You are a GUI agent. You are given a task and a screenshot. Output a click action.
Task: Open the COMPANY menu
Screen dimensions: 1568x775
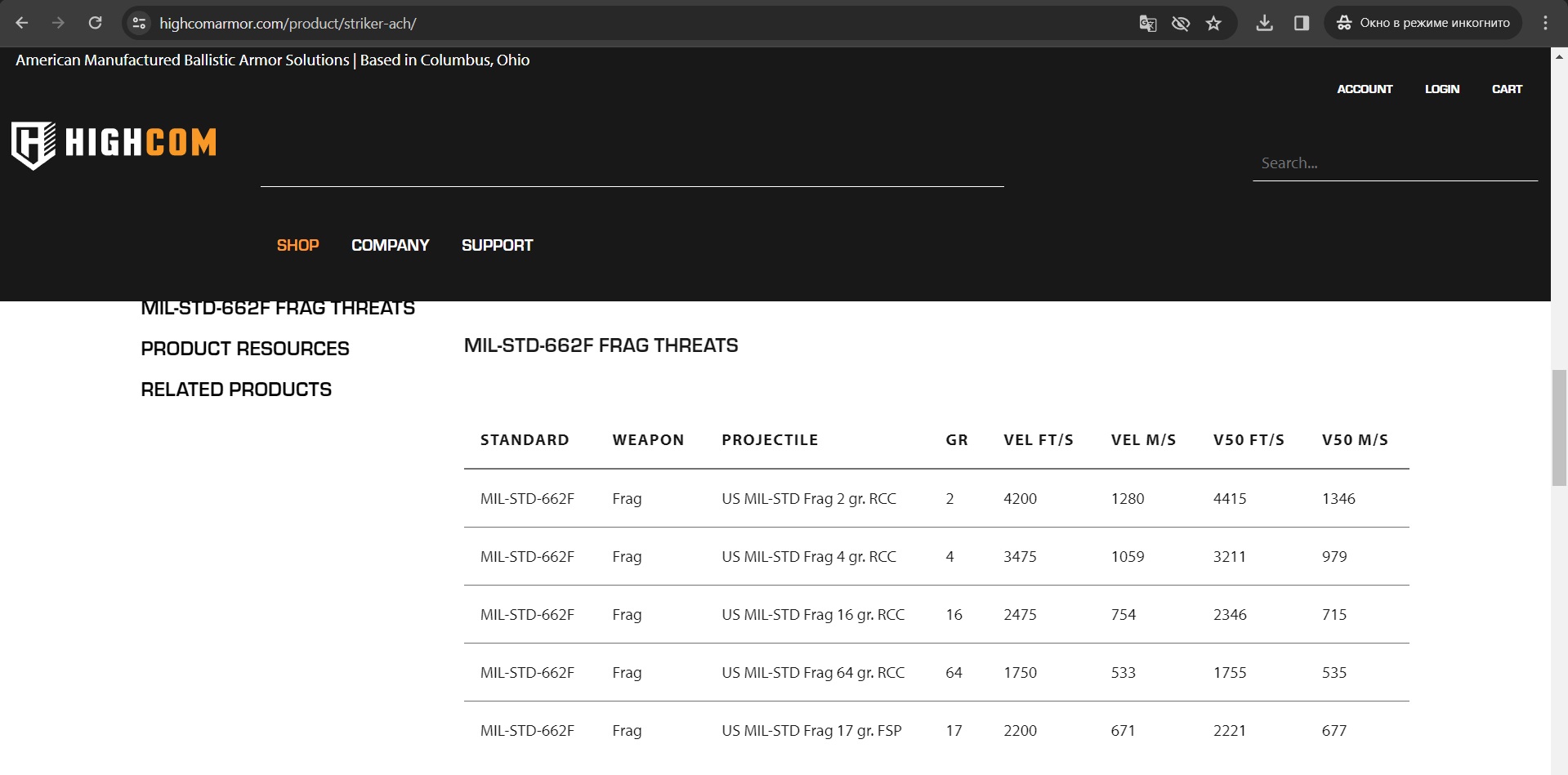pos(390,245)
